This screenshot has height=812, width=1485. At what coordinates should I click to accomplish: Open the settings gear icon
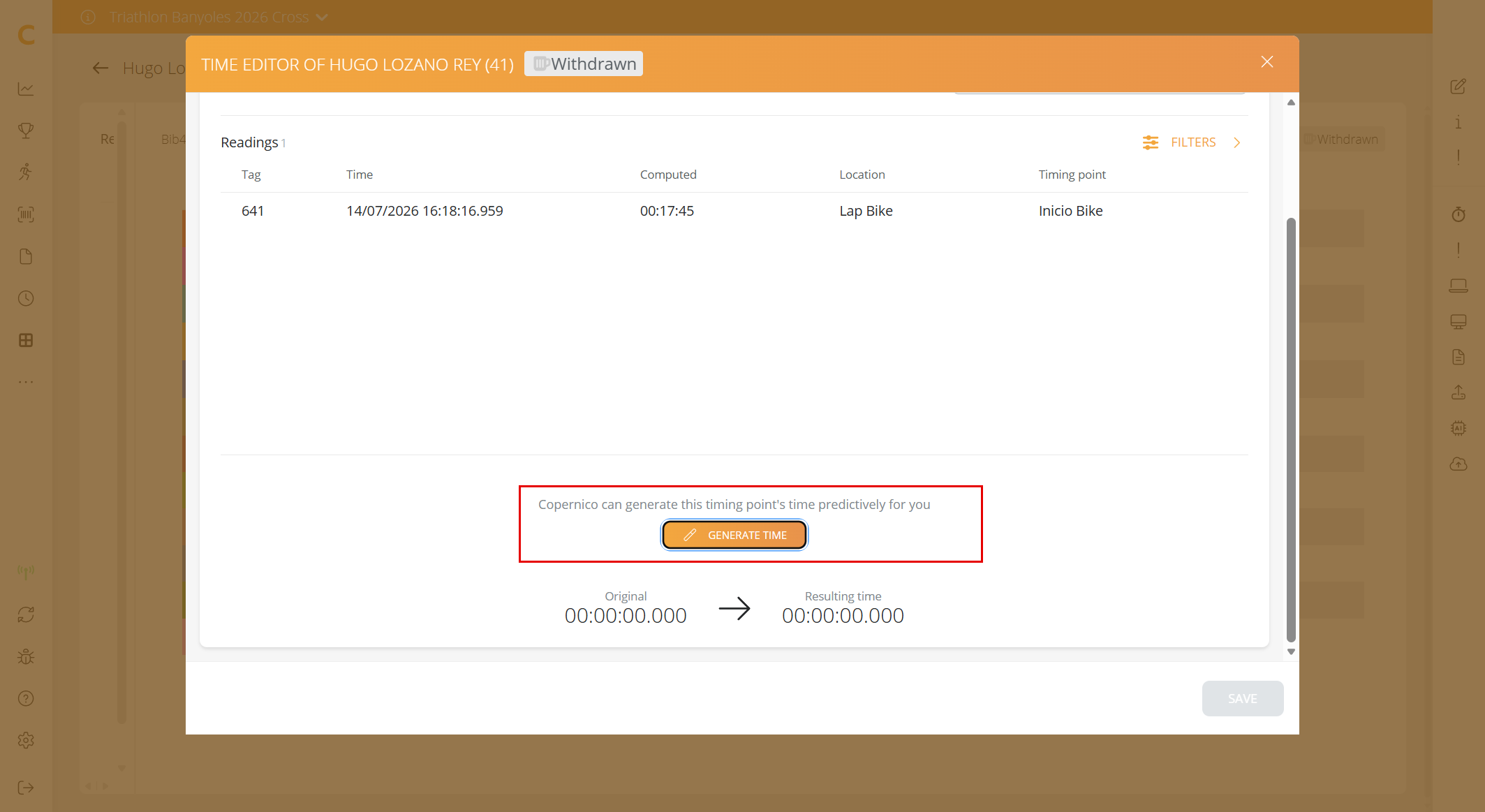[26, 740]
